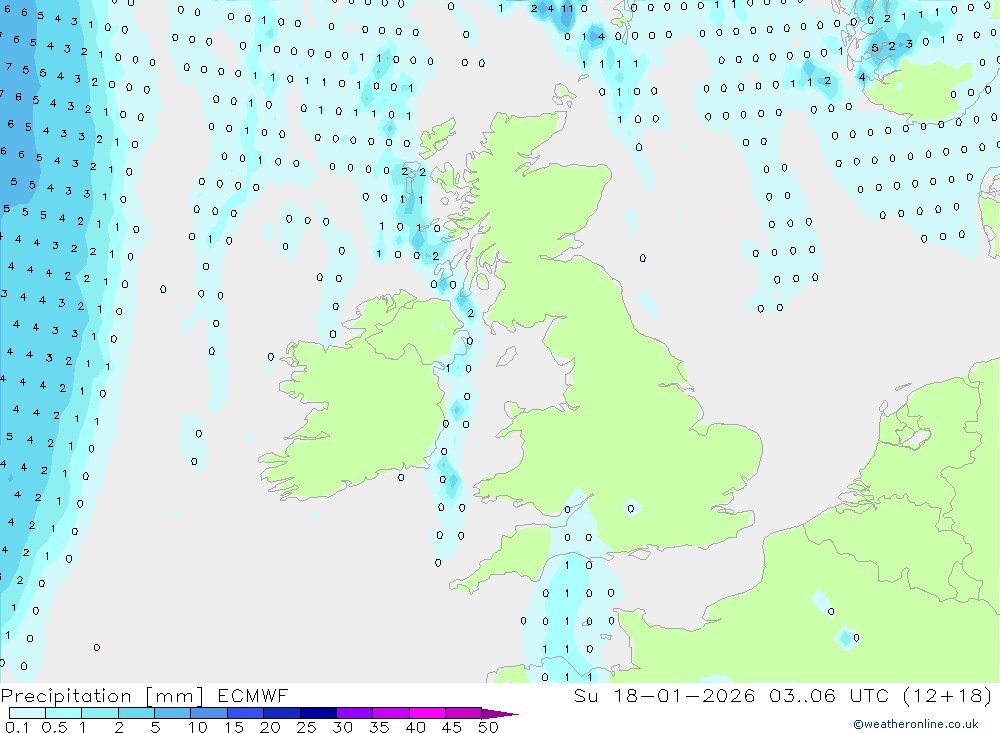Image resolution: width=1000 pixels, height=733 pixels.
Task: Pick the 45–50 mm legend swatch
Action: [463, 713]
